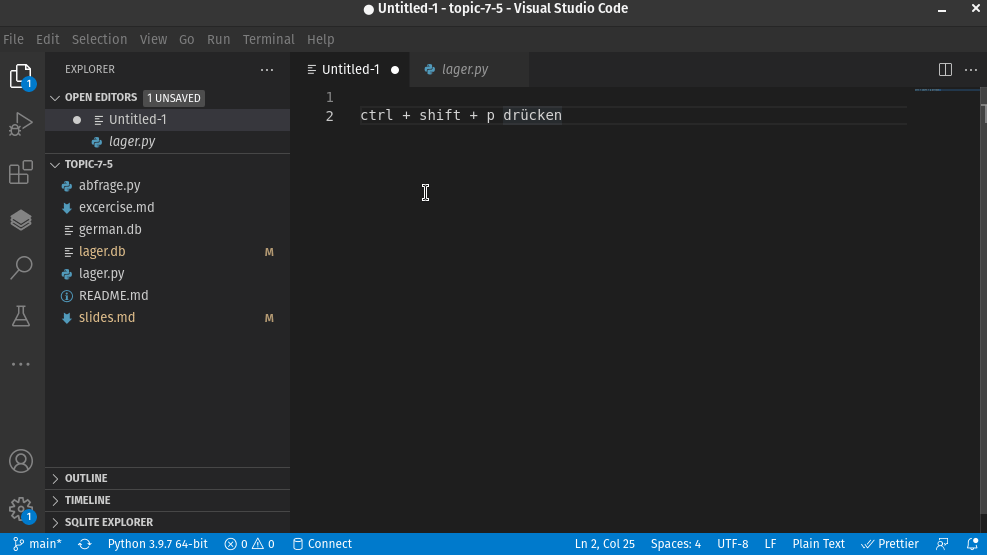Image resolution: width=987 pixels, height=555 pixels.
Task: Open the Edit menu
Action: (x=48, y=39)
